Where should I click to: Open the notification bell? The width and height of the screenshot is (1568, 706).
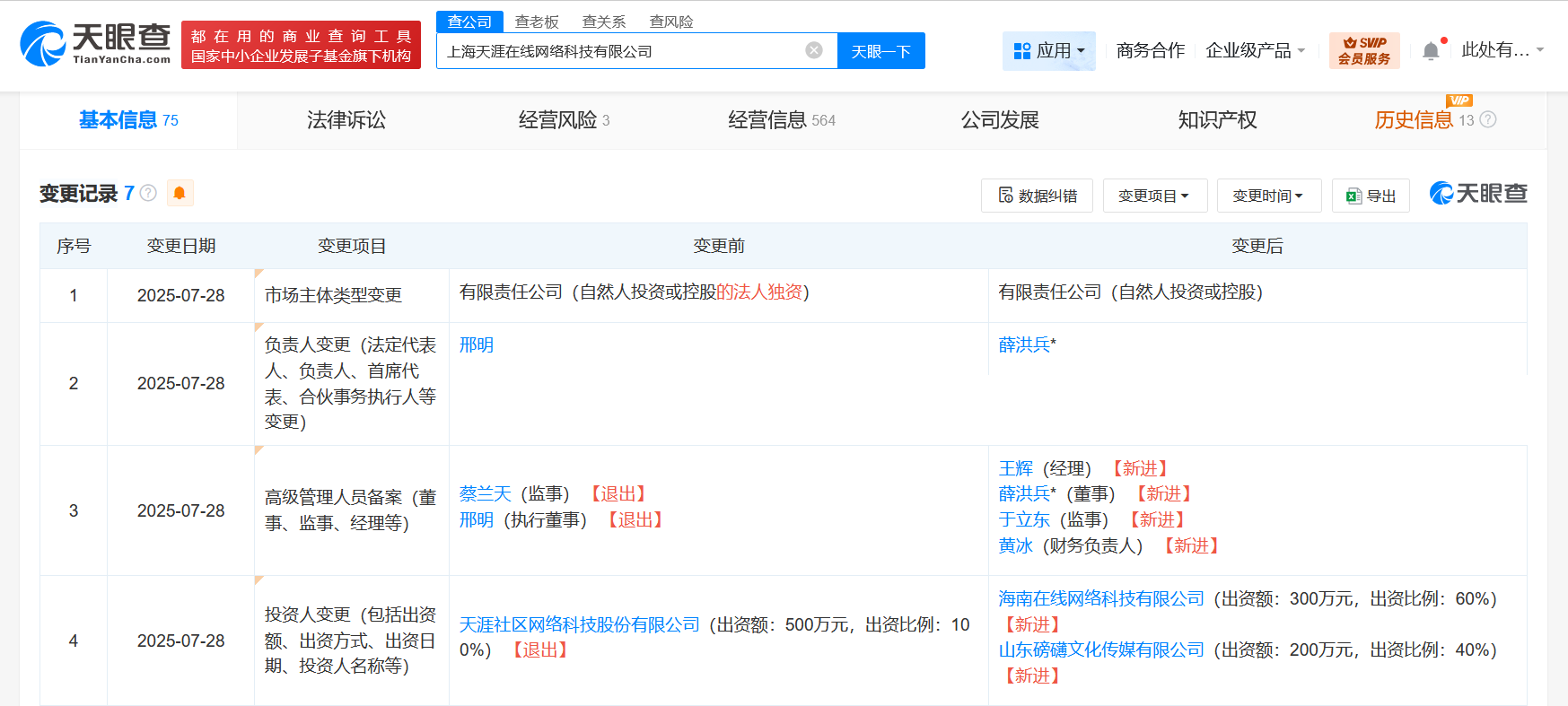[x=1431, y=51]
